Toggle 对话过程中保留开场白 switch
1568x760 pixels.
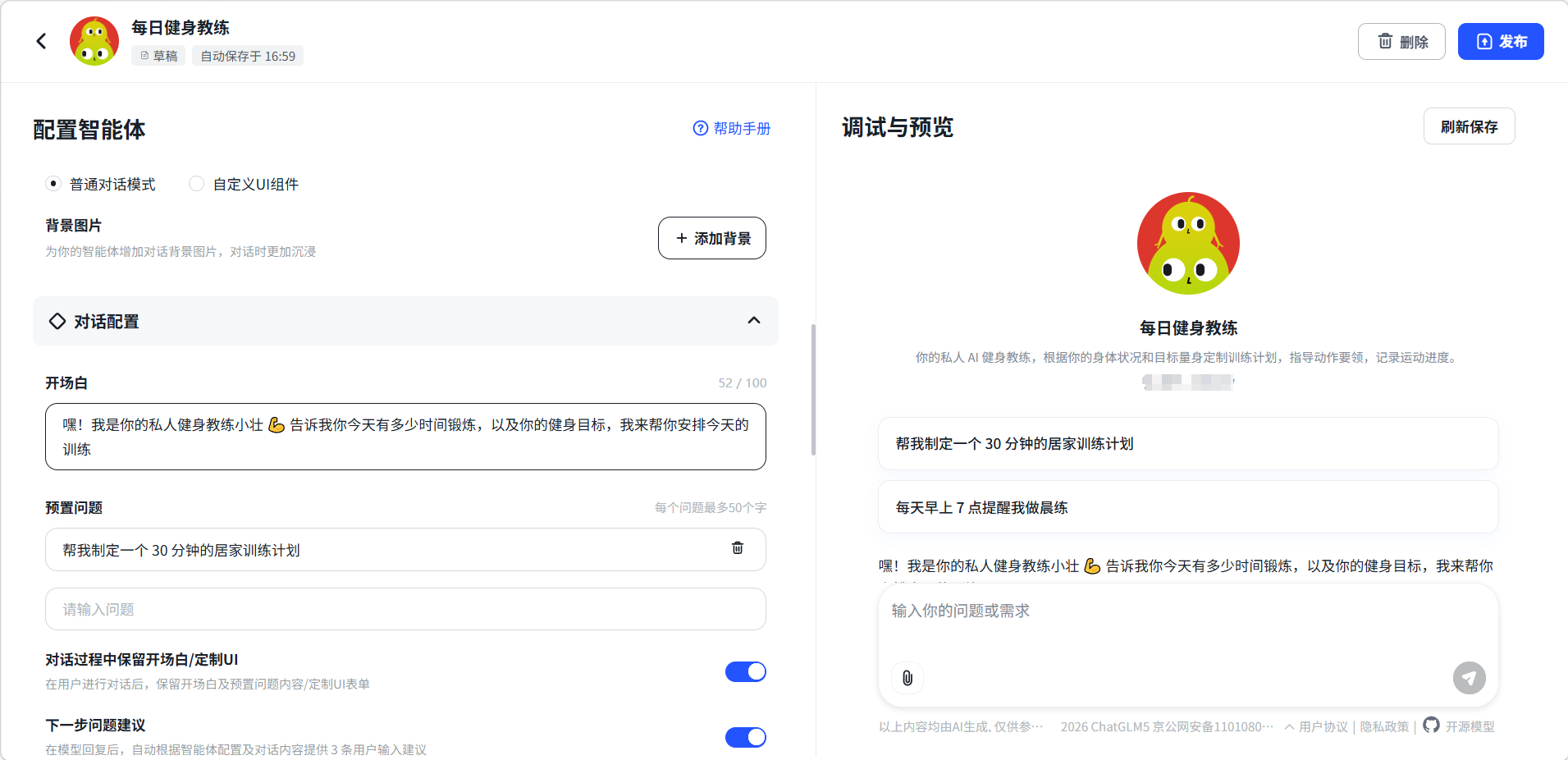[x=745, y=671]
